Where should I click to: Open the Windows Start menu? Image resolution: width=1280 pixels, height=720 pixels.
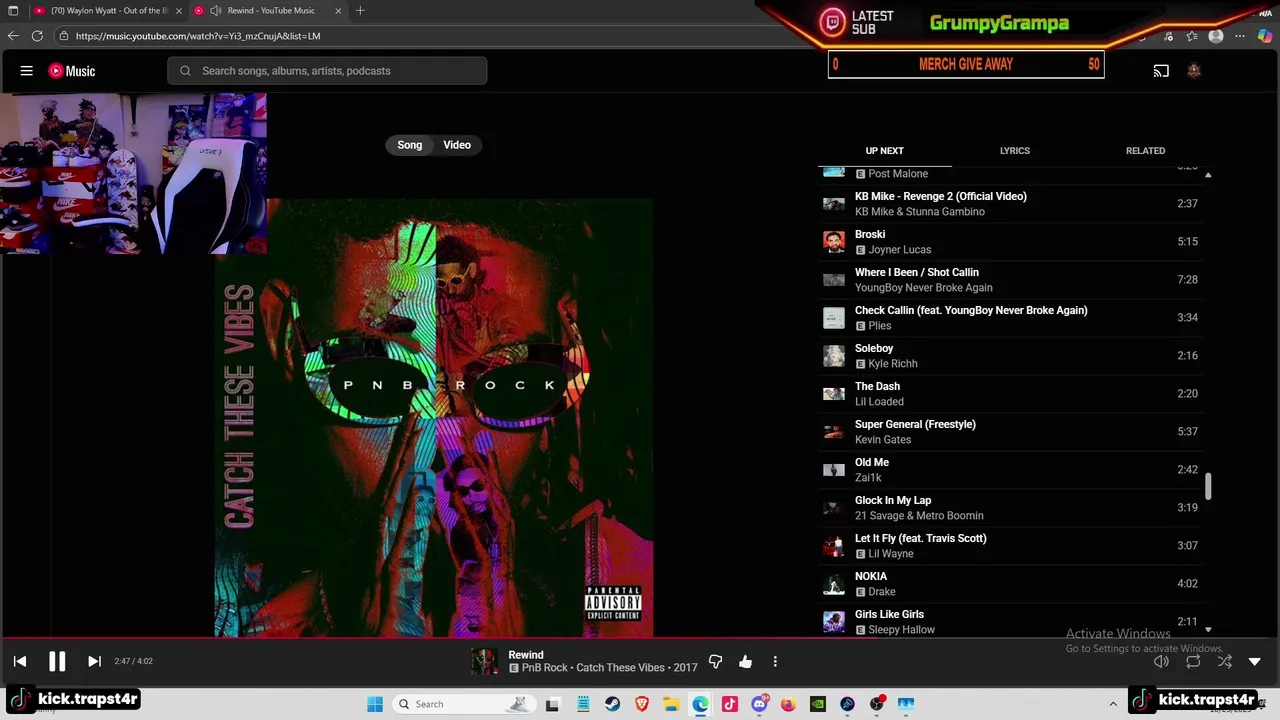pyautogui.click(x=375, y=704)
